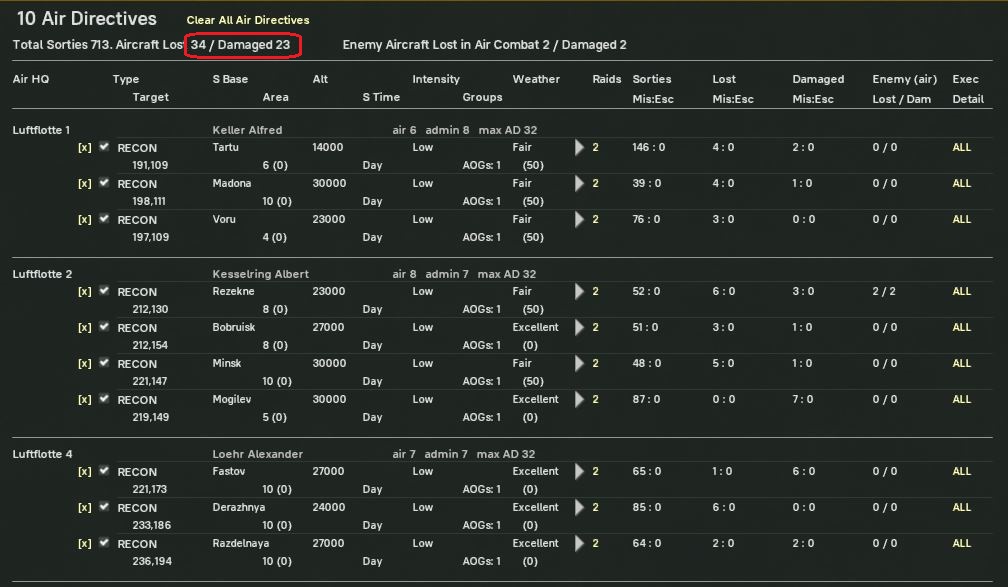Viewport: 1008px width, 587px height.
Task: Click Clear All Air Directives
Action: [x=248, y=20]
